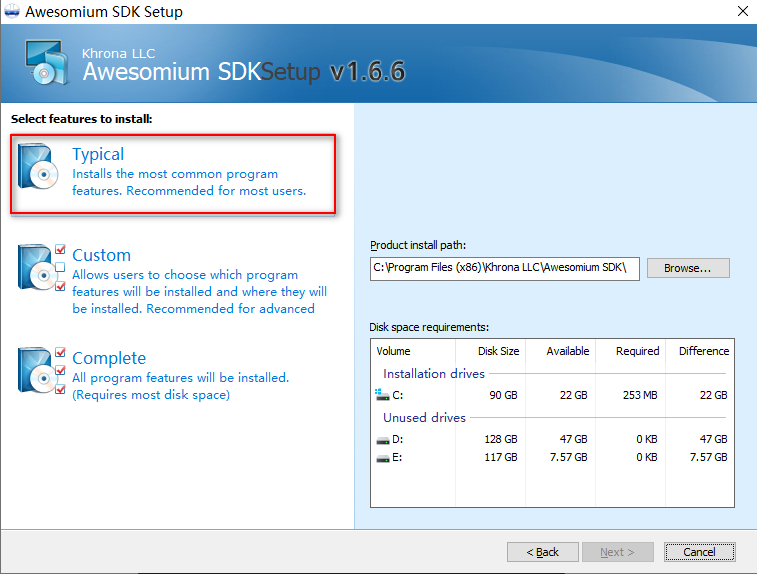Select the 'Installation drives' group row
Image resolution: width=757 pixels, height=574 pixels.
[x=553, y=374]
